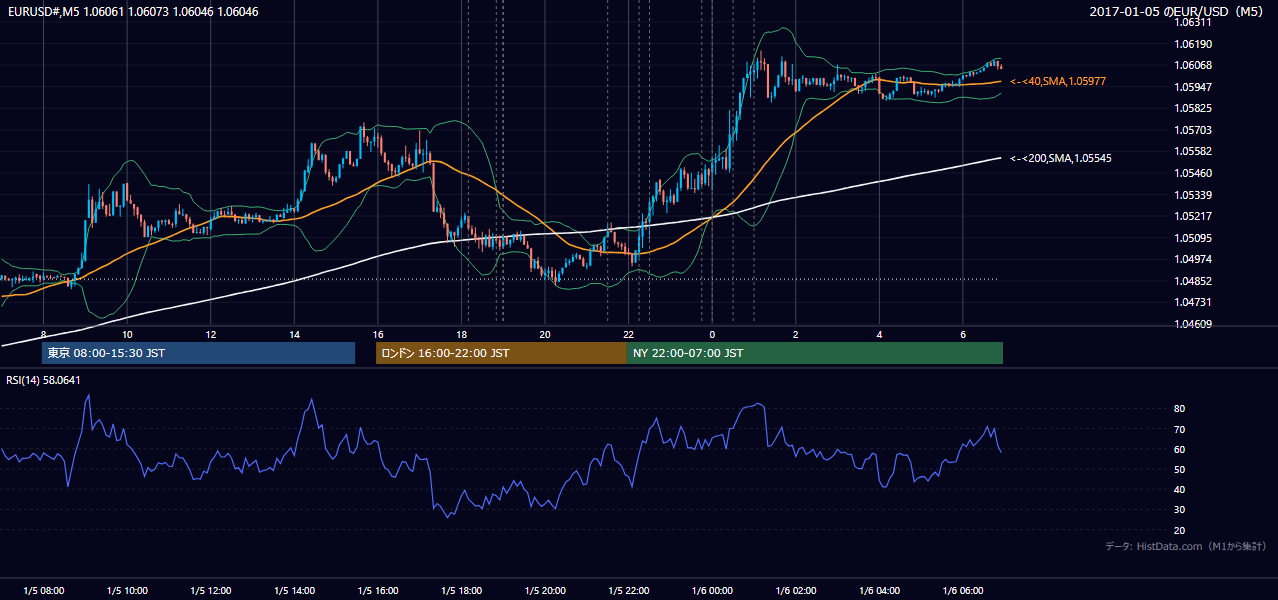Click RSI axis level 80
1278x600 pixels.
(1180, 409)
